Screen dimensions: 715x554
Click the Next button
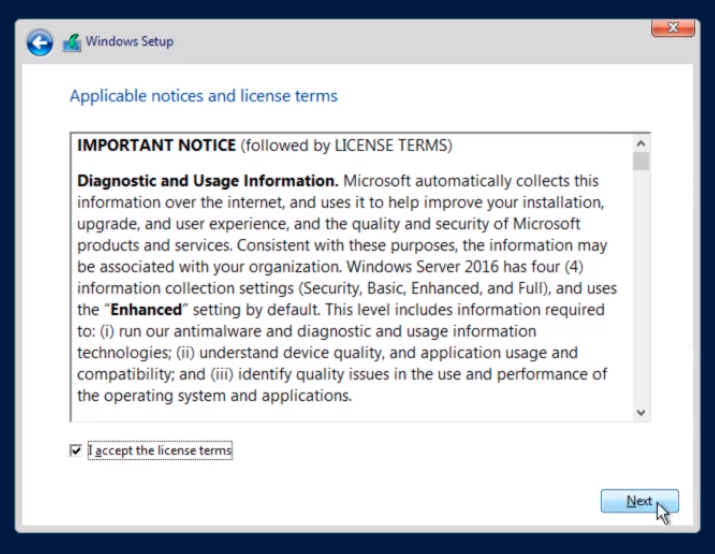click(639, 501)
